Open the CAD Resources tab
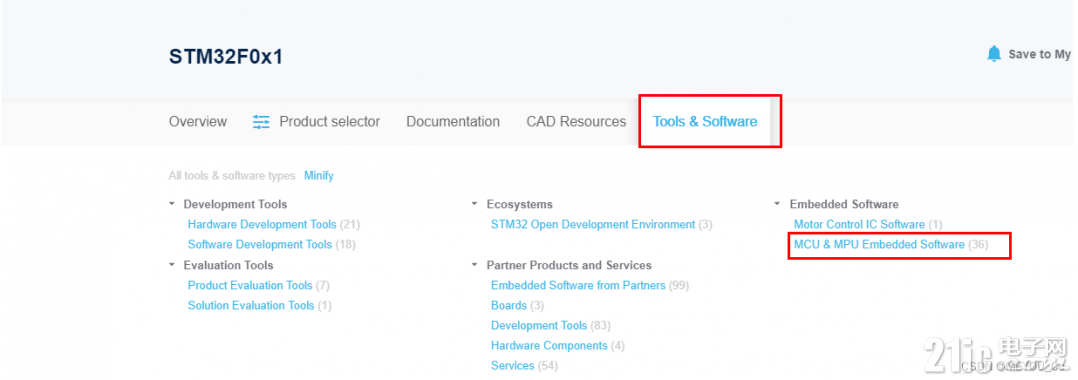The image size is (1078, 380). pyautogui.click(x=576, y=122)
